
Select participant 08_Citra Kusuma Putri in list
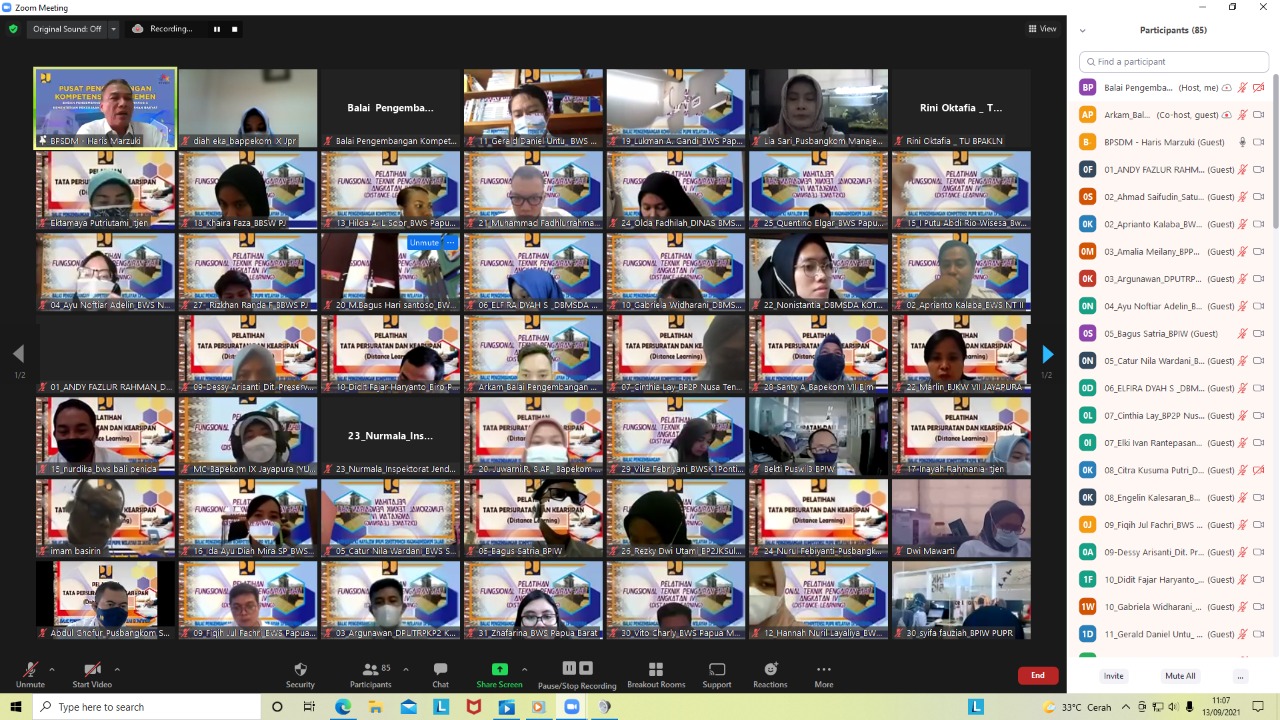[x=1173, y=470]
